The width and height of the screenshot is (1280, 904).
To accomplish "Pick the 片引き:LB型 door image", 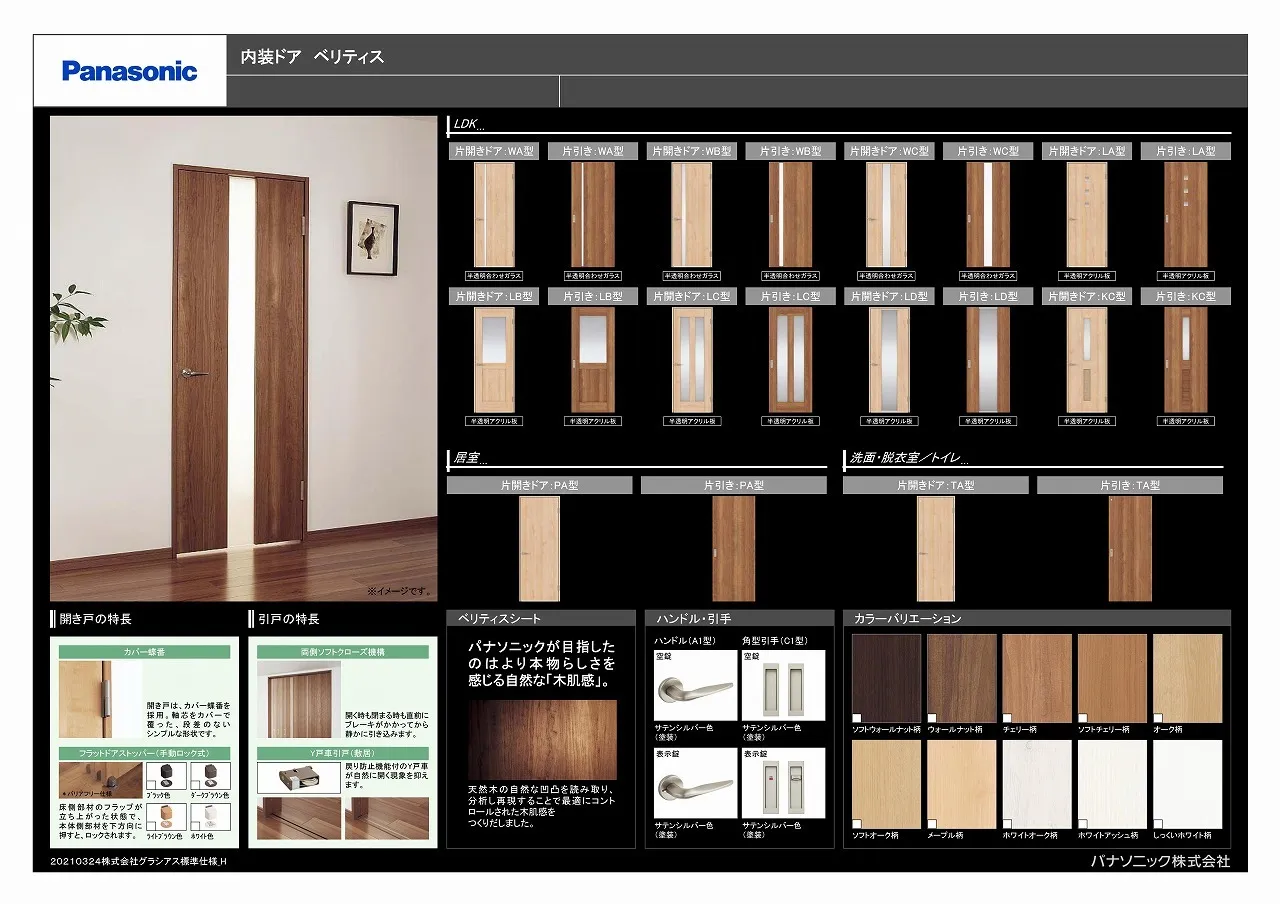I will click(x=593, y=360).
